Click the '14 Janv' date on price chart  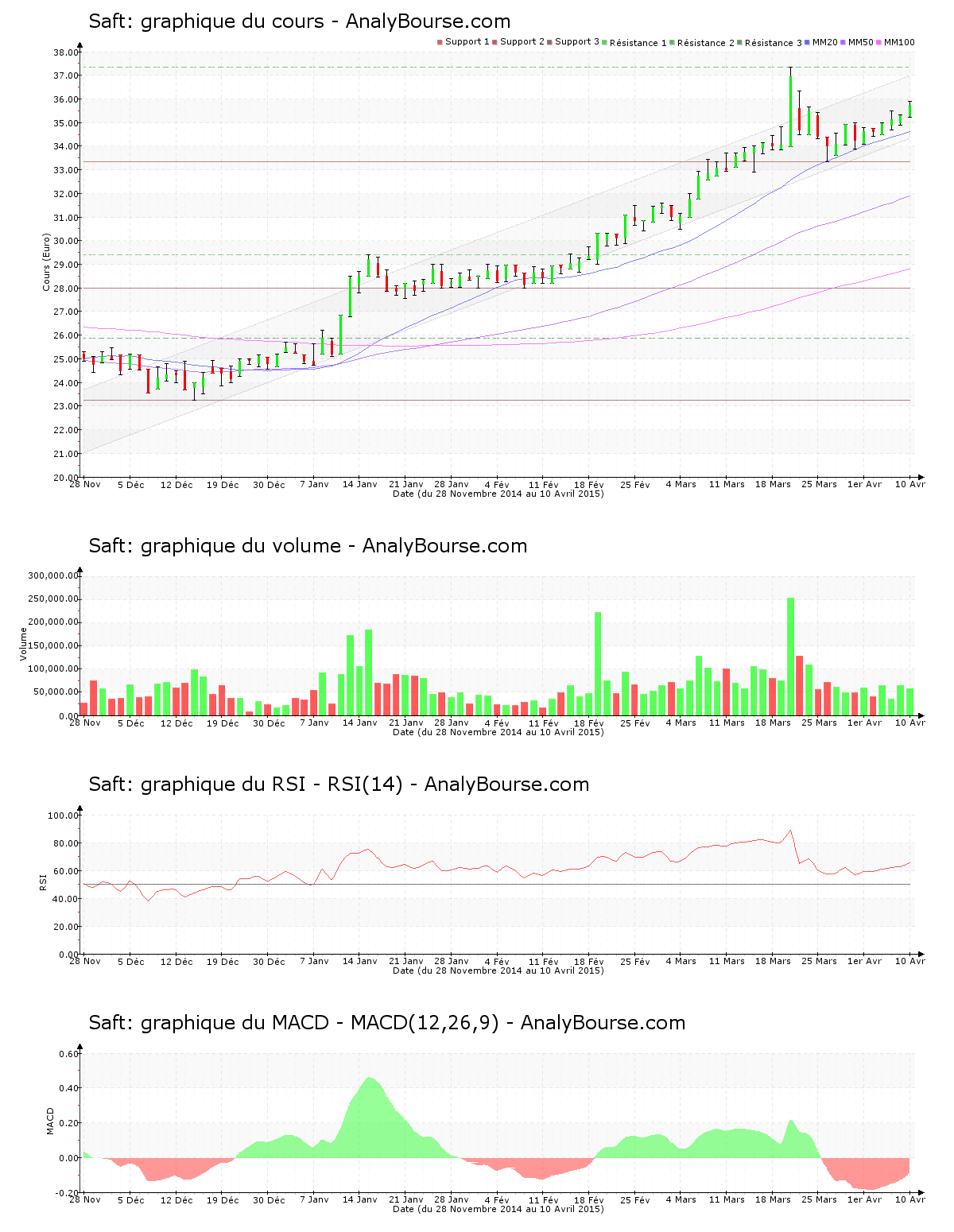pos(360,484)
